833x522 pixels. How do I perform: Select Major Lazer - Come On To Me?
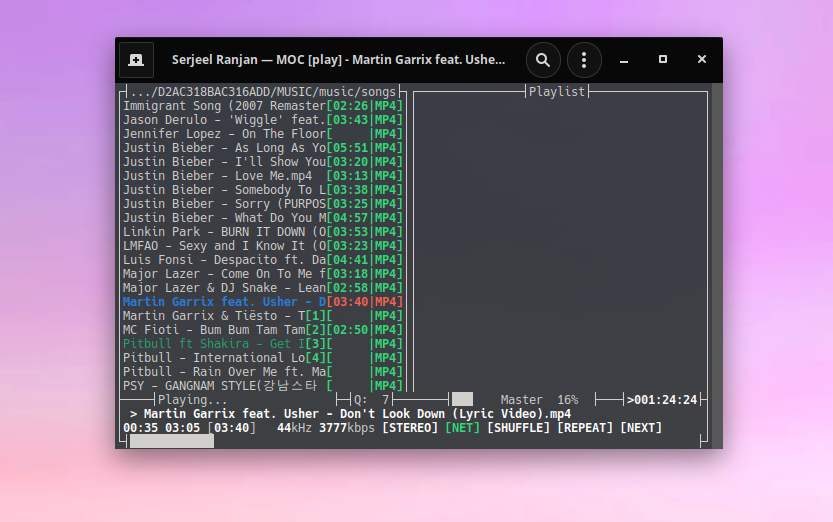pyautogui.click(x=262, y=274)
